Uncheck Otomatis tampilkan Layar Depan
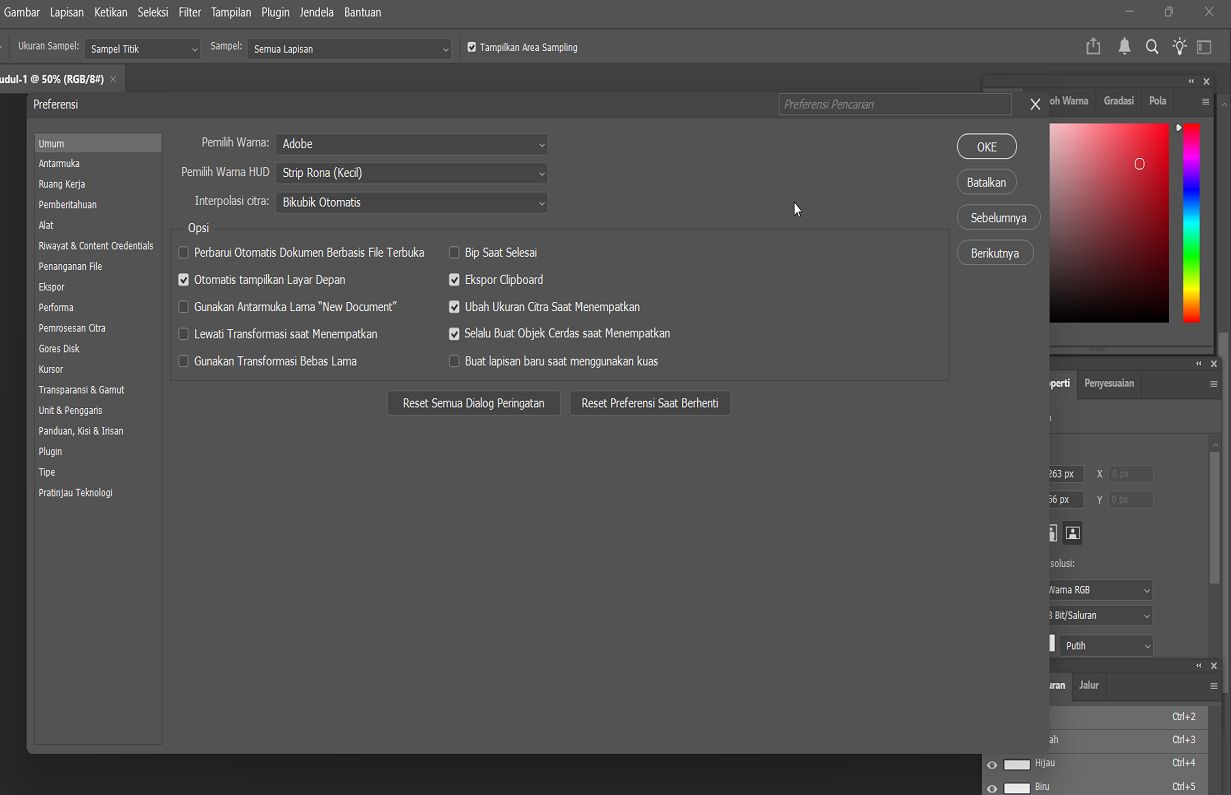Viewport: 1231px width, 795px height. coord(183,280)
